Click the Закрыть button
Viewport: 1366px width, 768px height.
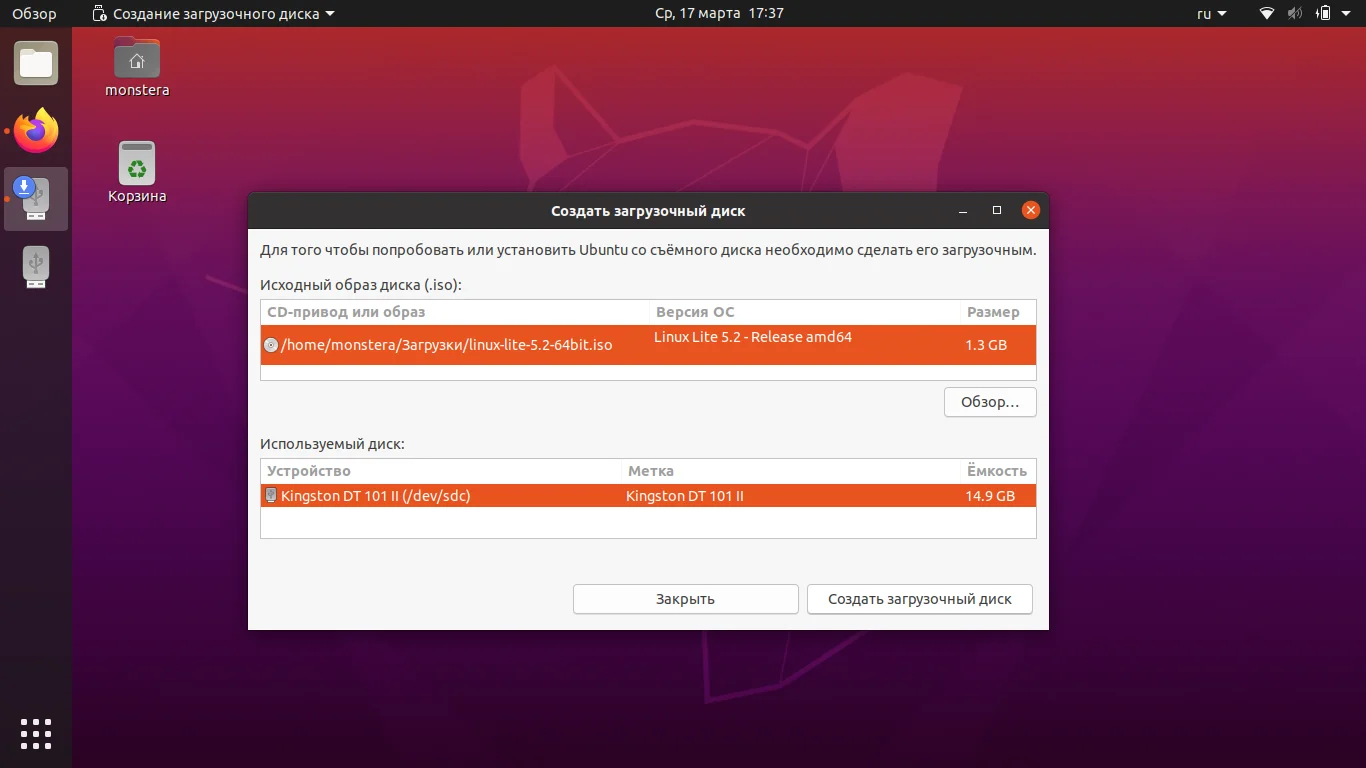(685, 599)
